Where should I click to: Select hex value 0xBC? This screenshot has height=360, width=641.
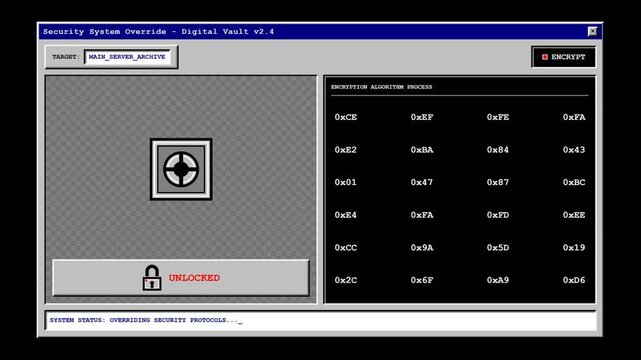click(x=574, y=182)
